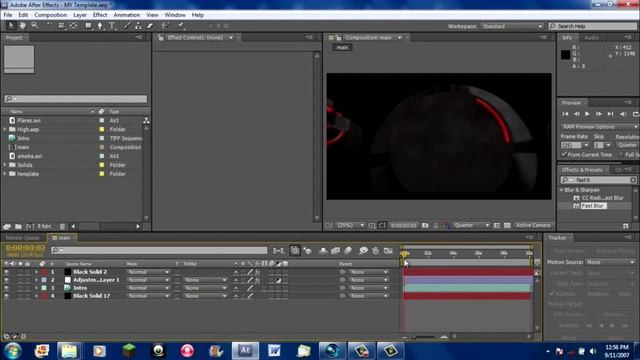The image size is (640, 360).
Task: Open the graph editor icon
Action: click(388, 251)
